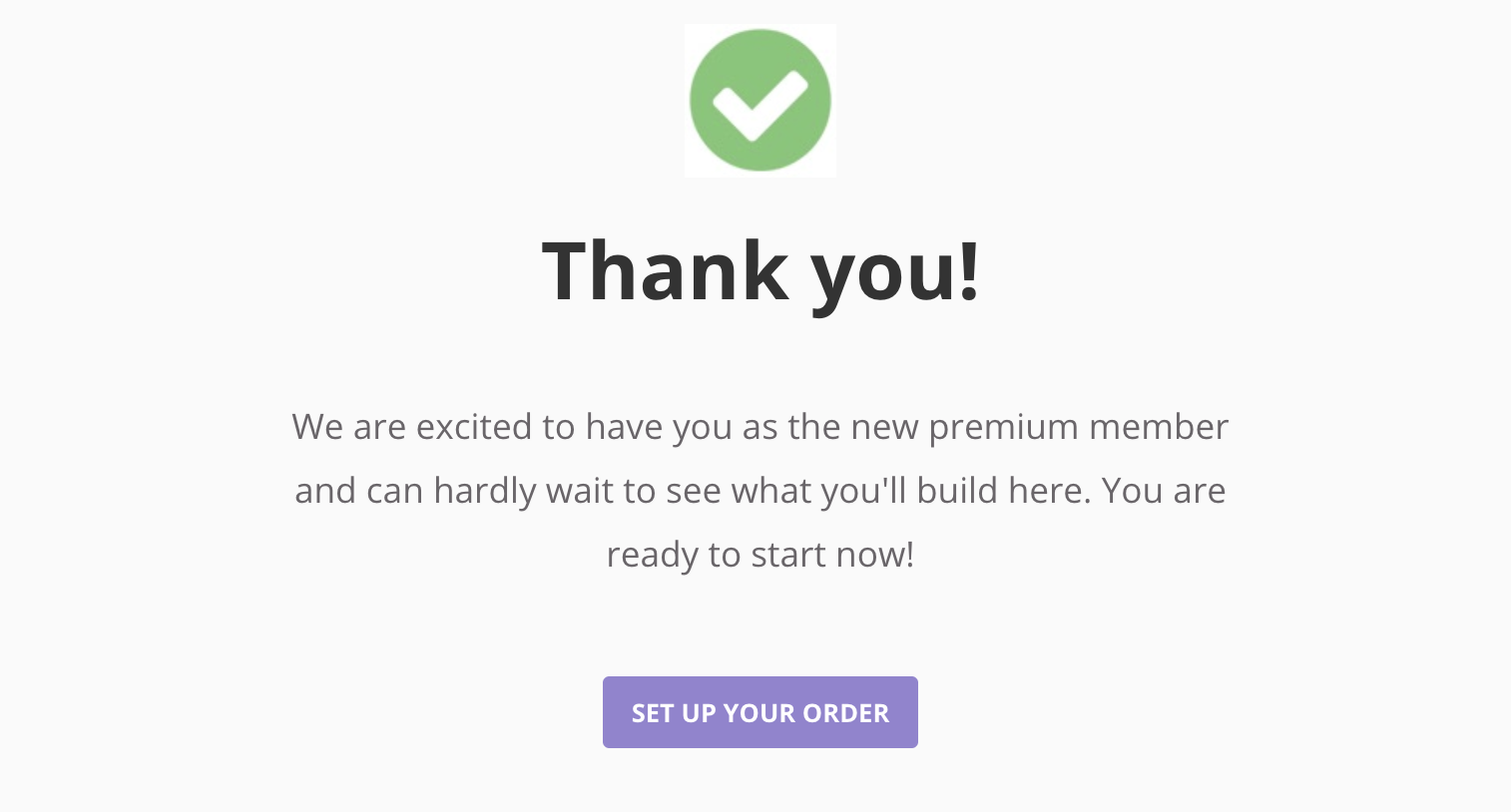Click the green checkmark success icon
Viewport: 1511px width, 812px height.
760,101
